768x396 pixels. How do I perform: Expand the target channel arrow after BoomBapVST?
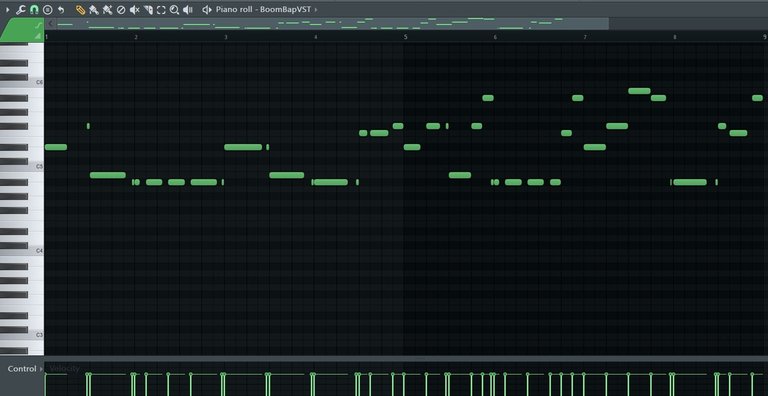(315, 10)
